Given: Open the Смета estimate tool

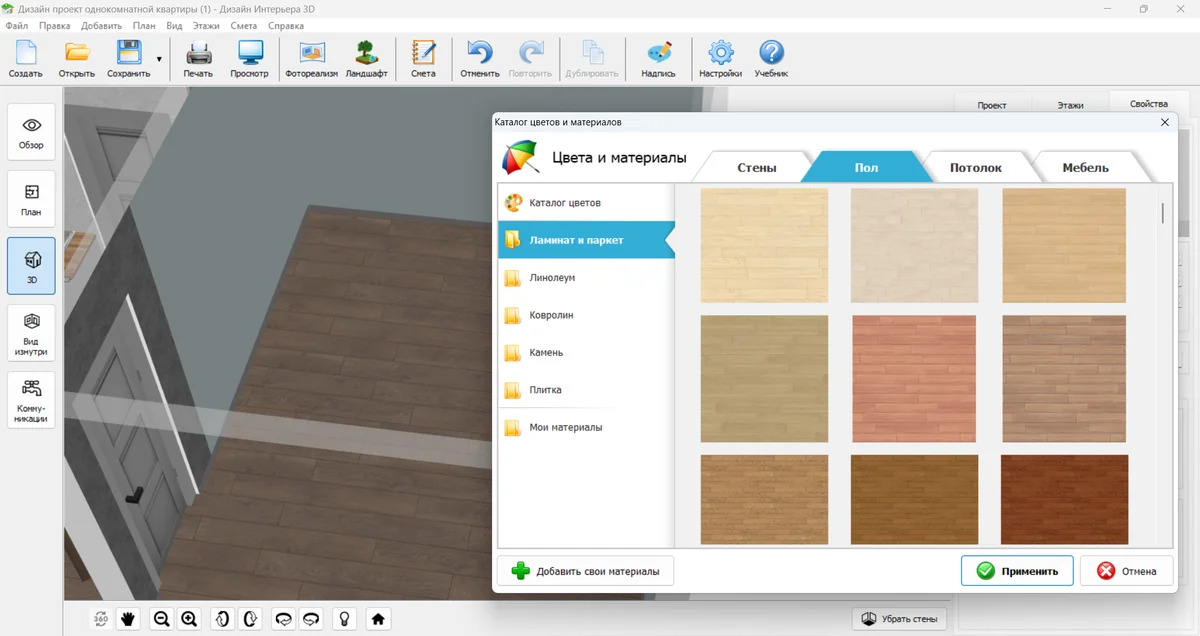Looking at the screenshot, I should [x=423, y=59].
